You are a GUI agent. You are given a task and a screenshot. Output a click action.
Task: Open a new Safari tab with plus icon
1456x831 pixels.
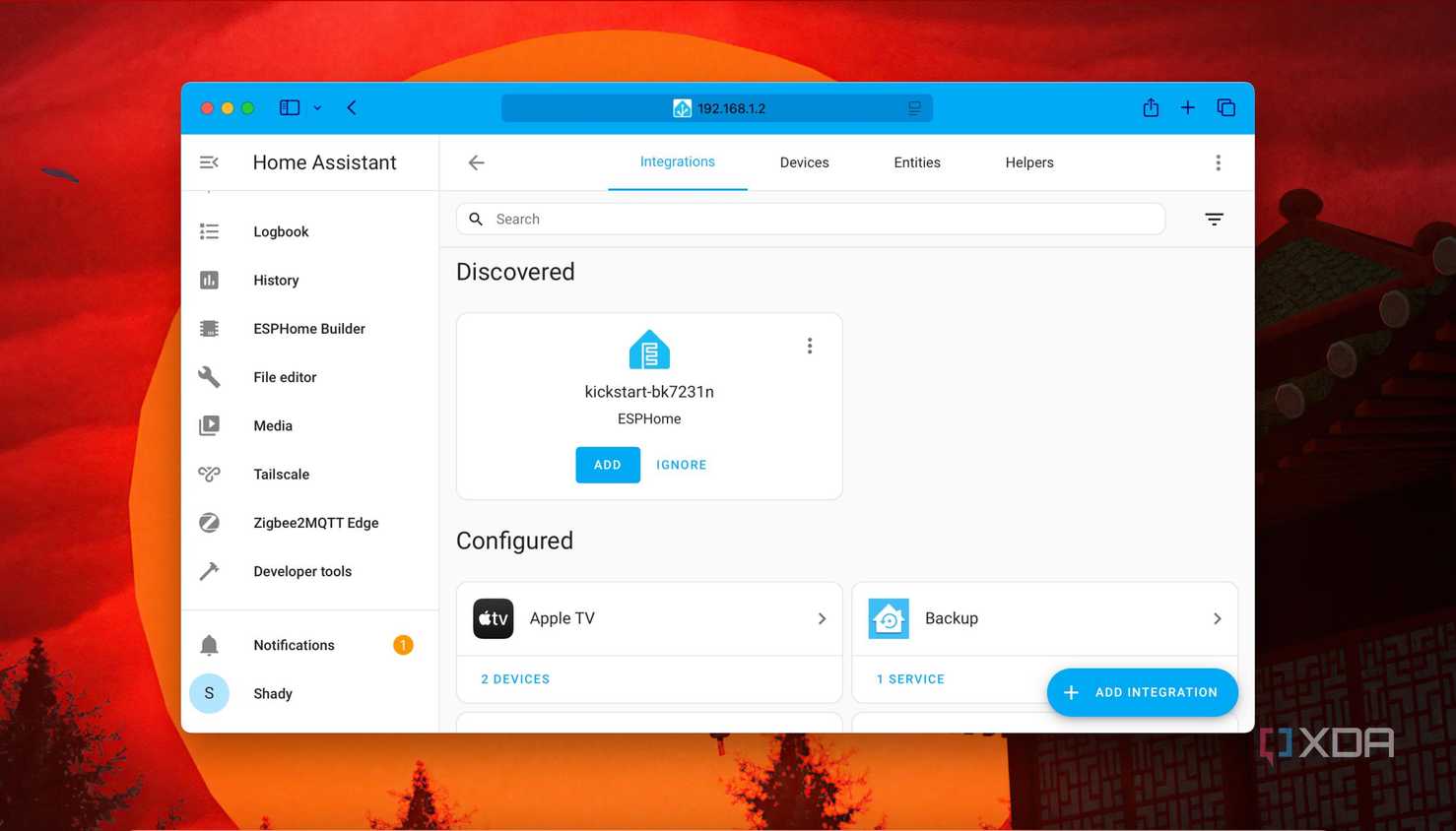[1188, 107]
